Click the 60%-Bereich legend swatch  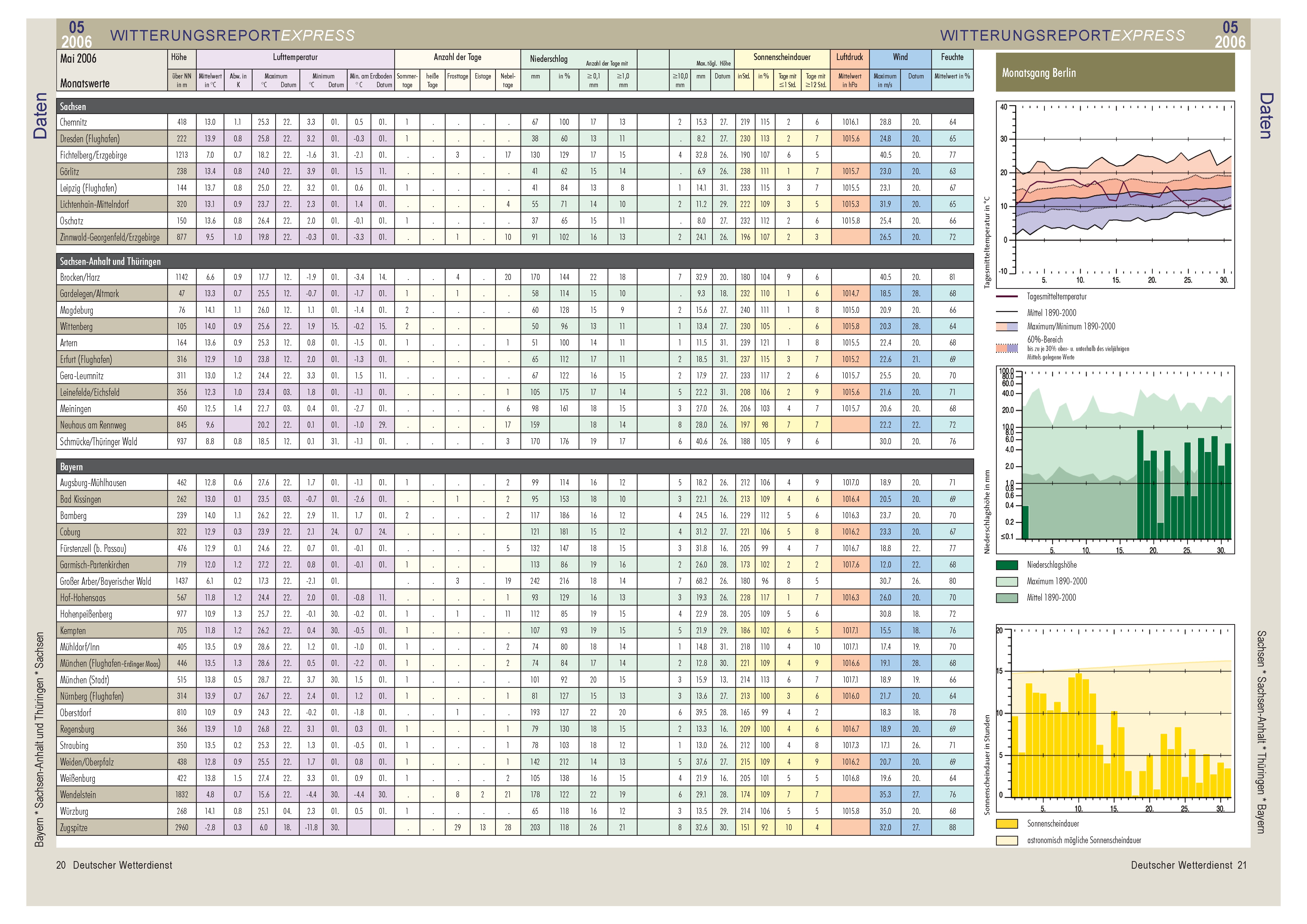[x=1007, y=348]
